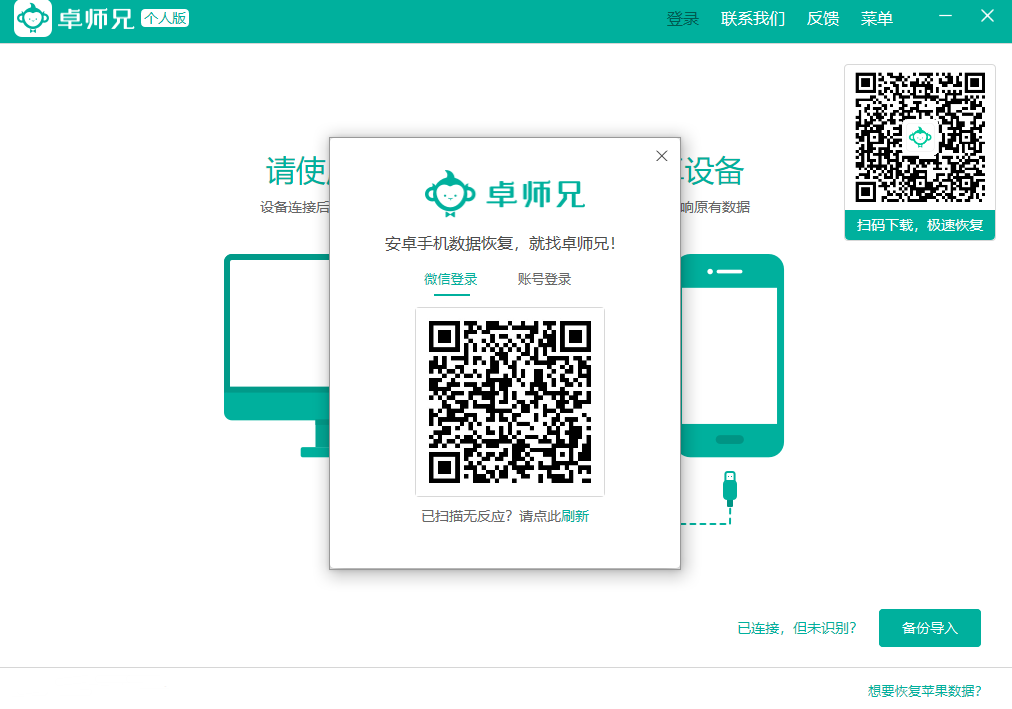Open the 菜单 menu in the top bar
1012x709 pixels.
tap(877, 19)
